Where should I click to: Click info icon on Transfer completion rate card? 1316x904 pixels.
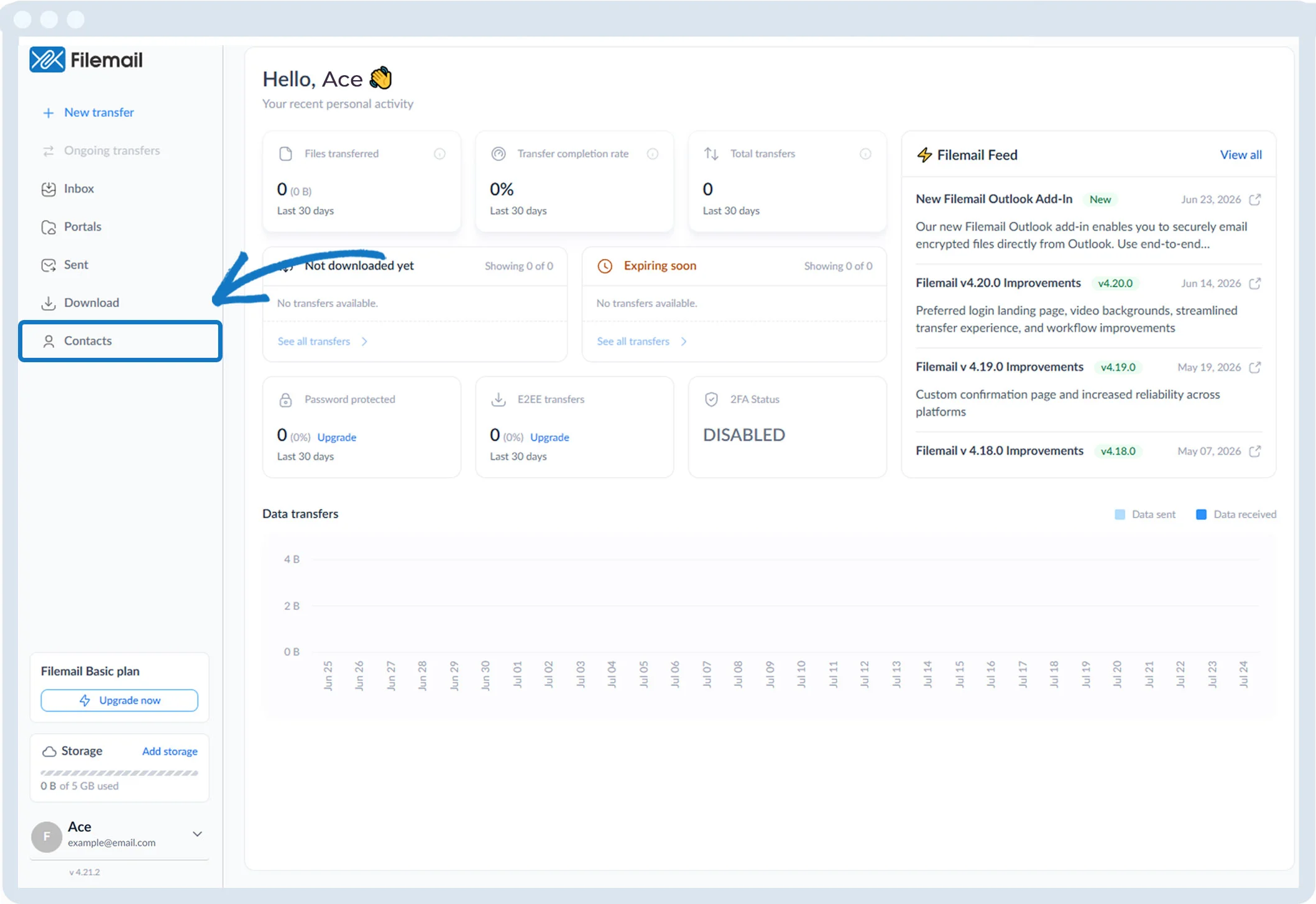pyautogui.click(x=653, y=153)
